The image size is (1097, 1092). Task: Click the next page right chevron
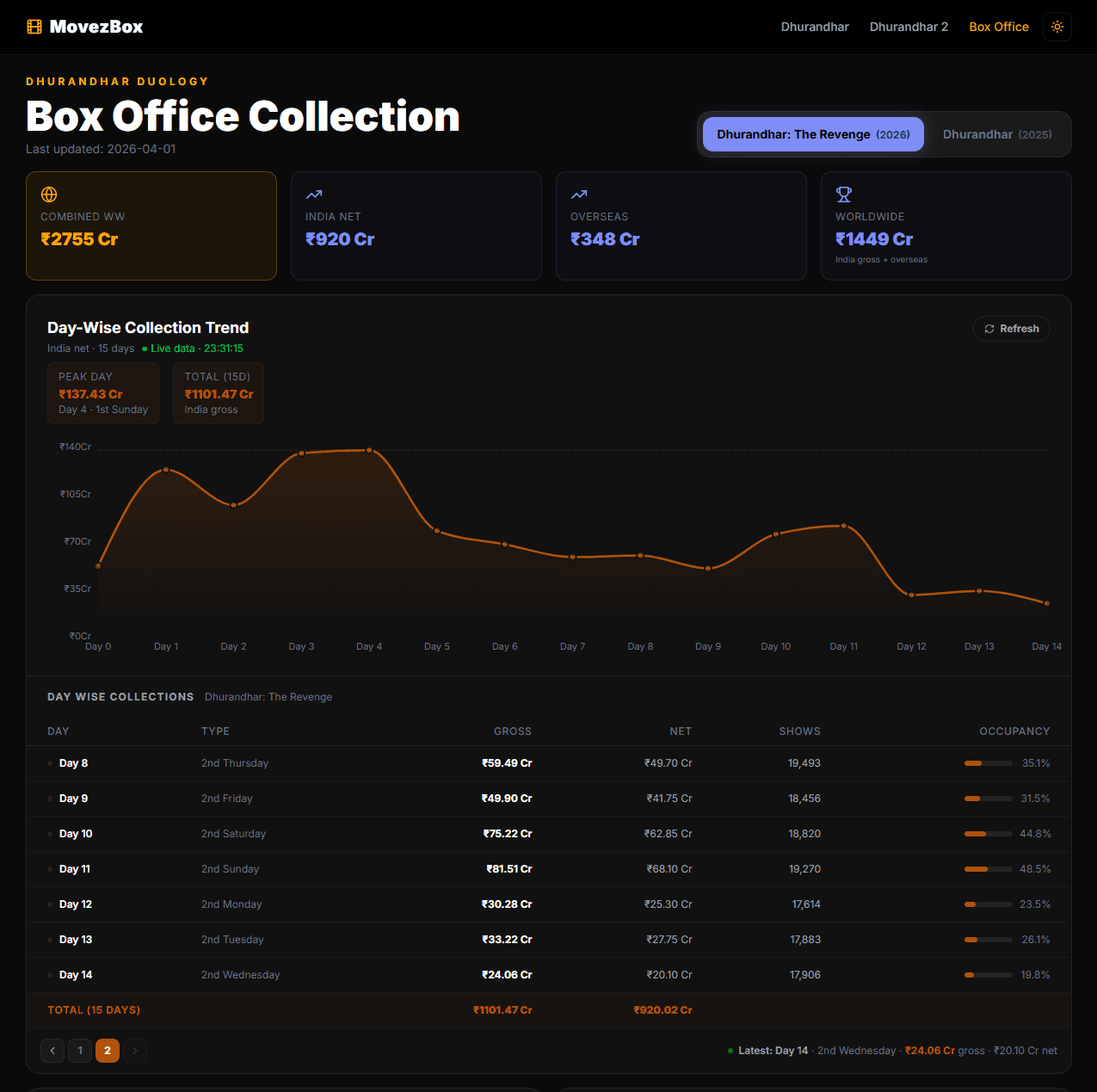(x=135, y=1051)
